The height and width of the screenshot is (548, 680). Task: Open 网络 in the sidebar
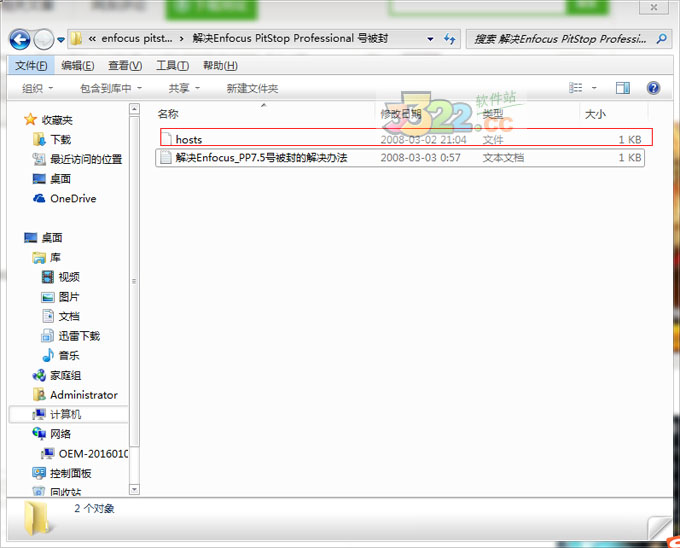point(60,434)
